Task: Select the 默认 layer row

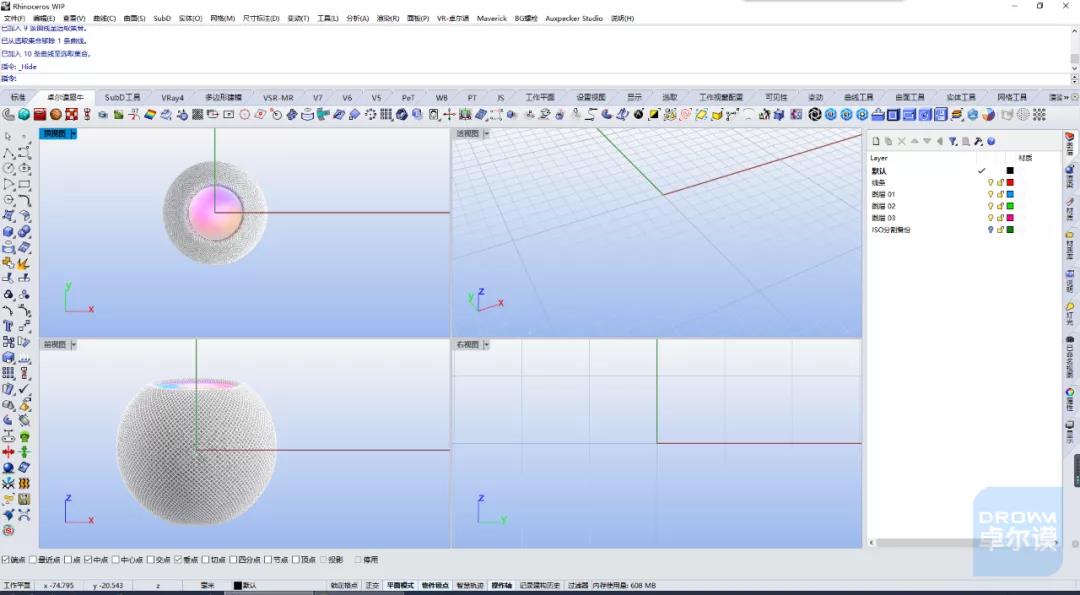Action: pos(964,171)
